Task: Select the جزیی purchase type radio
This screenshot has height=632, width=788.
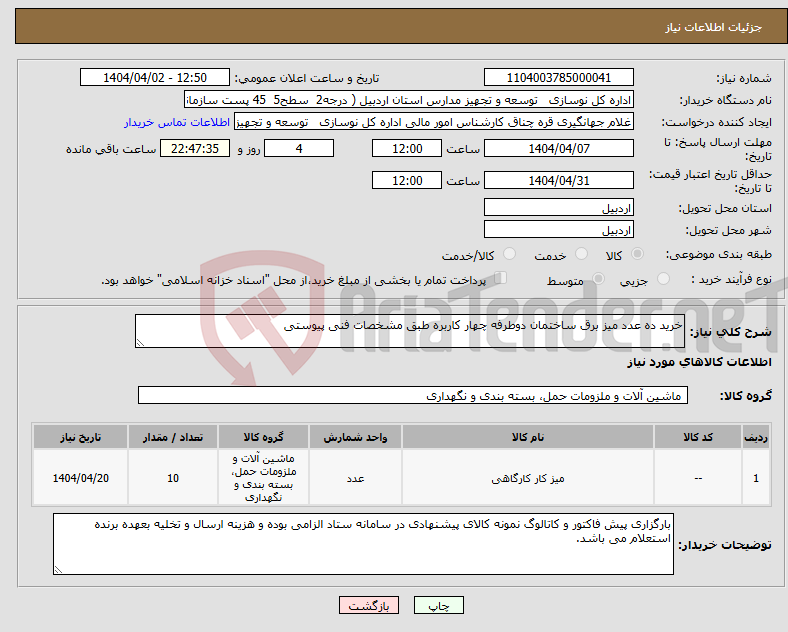Action: tap(663, 279)
